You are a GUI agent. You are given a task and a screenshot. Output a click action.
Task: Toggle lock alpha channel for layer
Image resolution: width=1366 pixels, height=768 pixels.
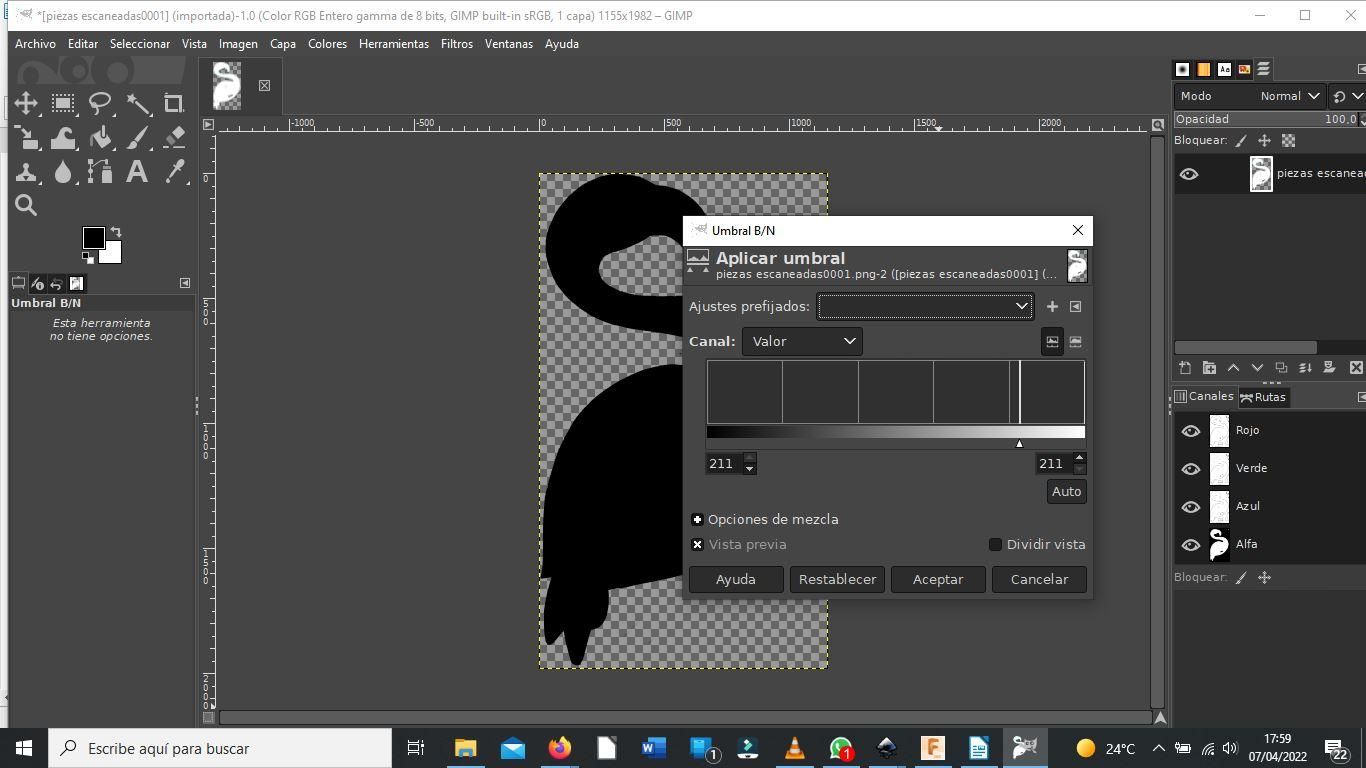(1288, 141)
